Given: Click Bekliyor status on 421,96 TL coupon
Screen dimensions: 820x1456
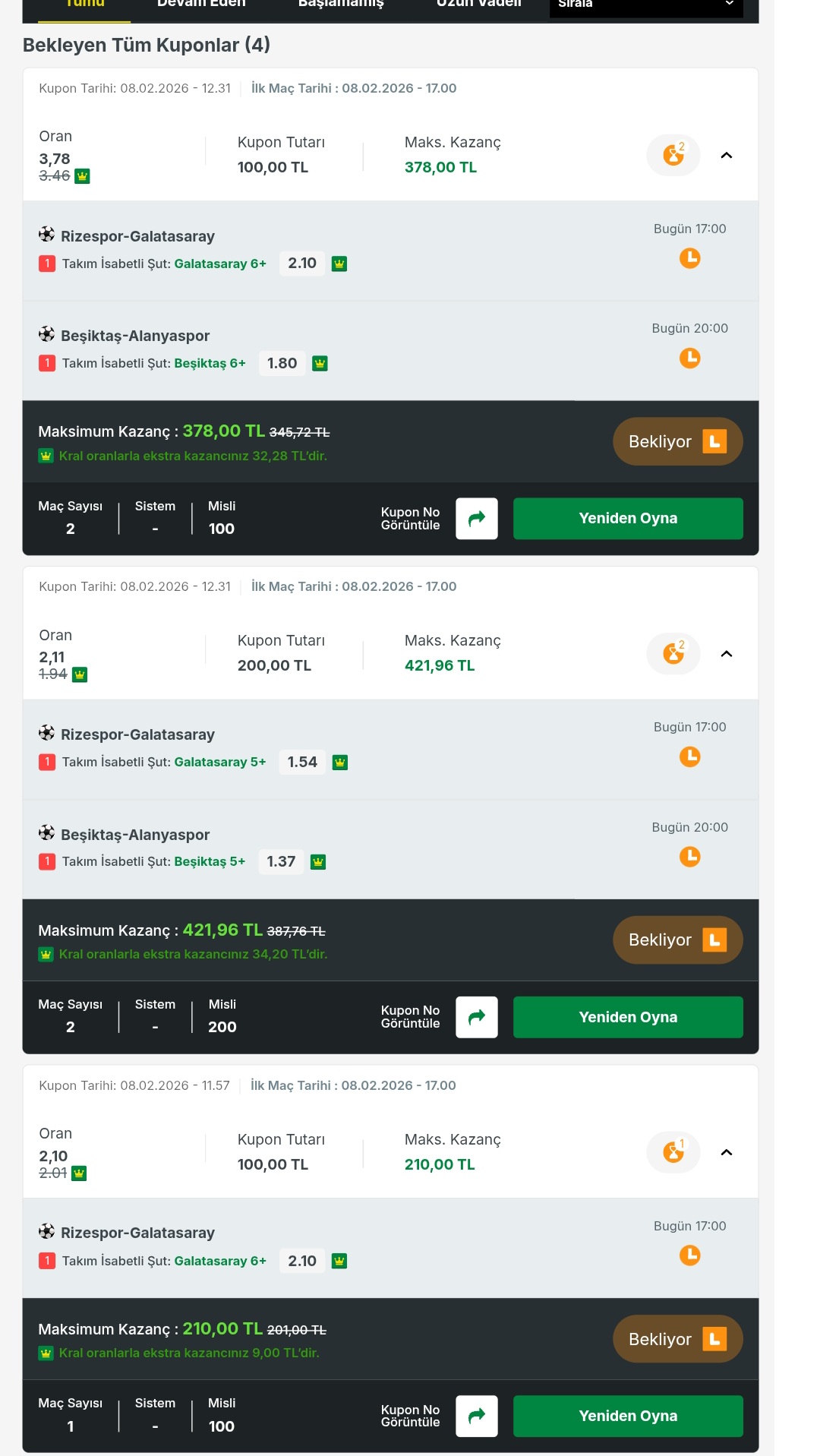Looking at the screenshot, I should click(x=677, y=940).
